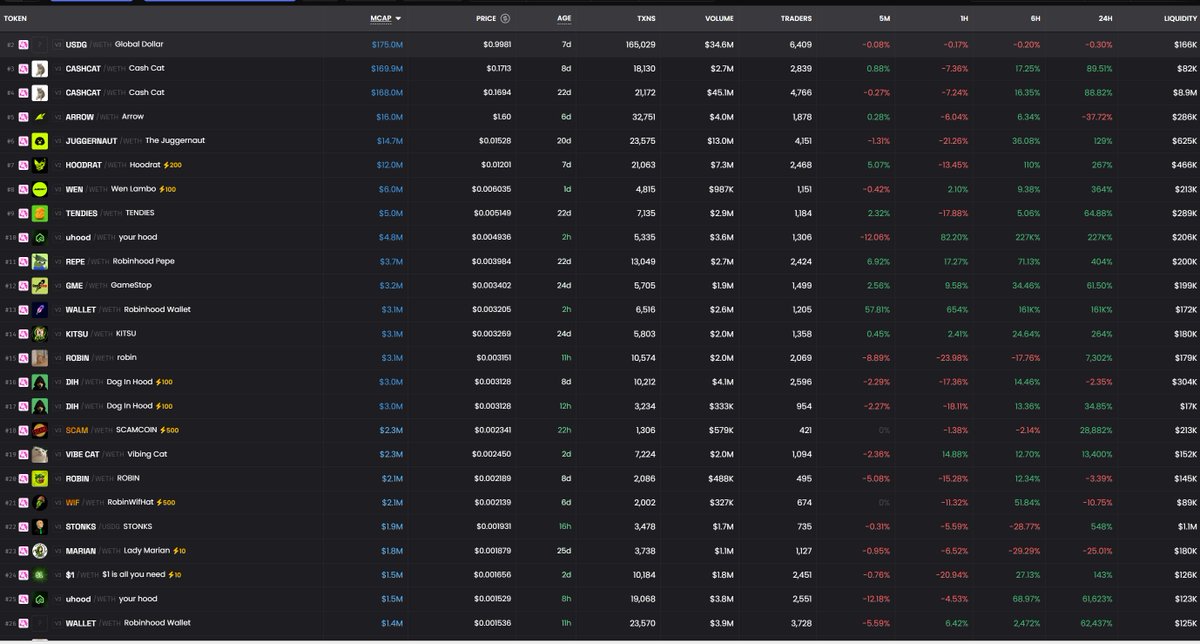Click the 6,409 traders value
Image resolution: width=1200 pixels, height=644 pixels.
point(800,45)
